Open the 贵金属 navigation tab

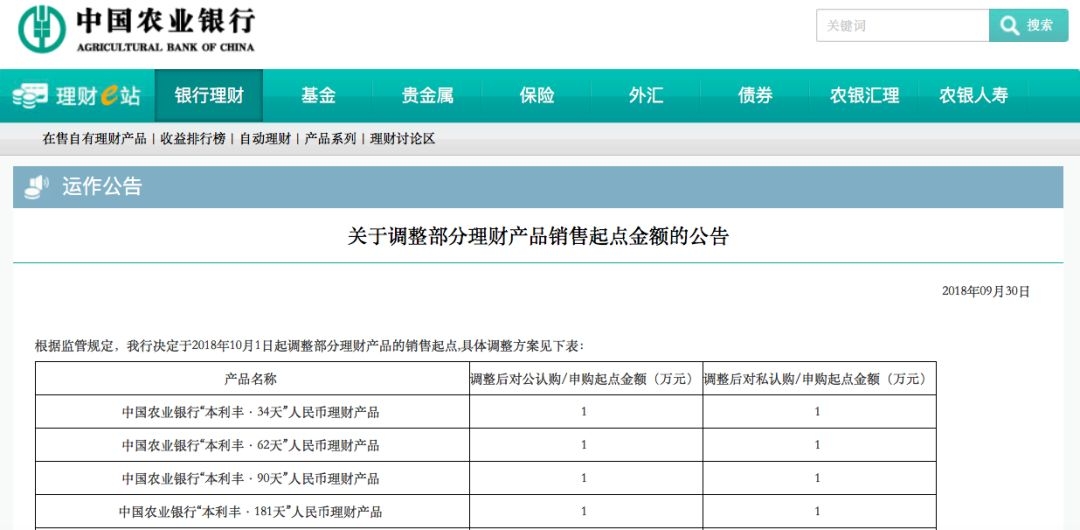click(x=427, y=95)
